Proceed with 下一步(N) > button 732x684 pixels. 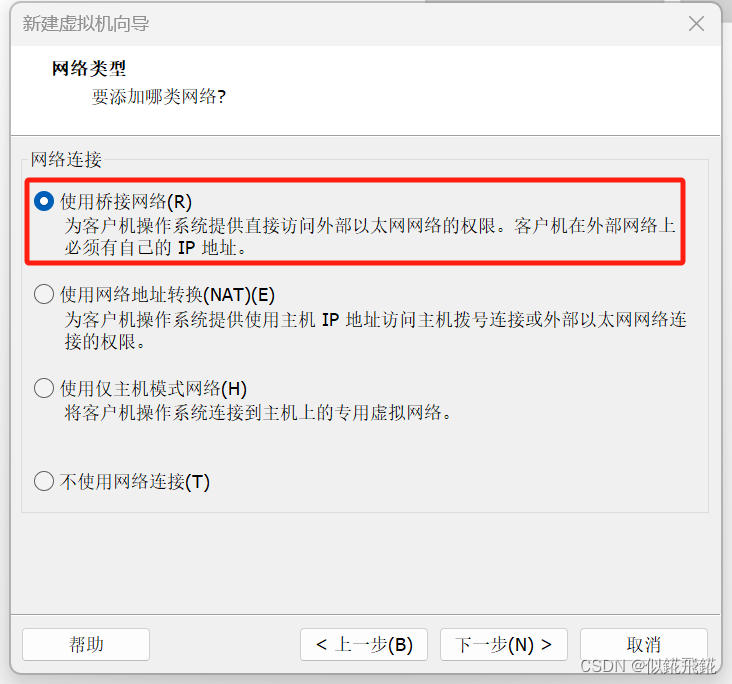(504, 644)
